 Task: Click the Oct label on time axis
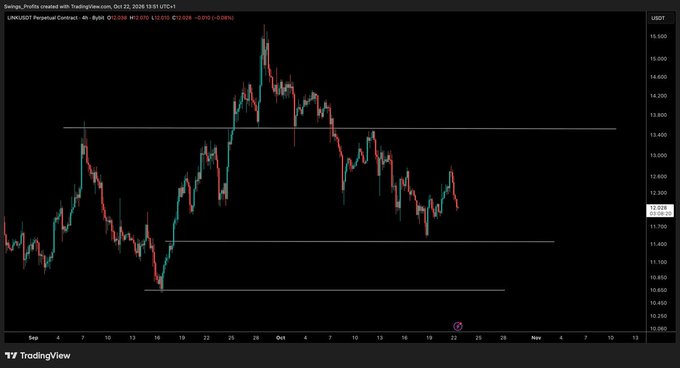coord(281,338)
